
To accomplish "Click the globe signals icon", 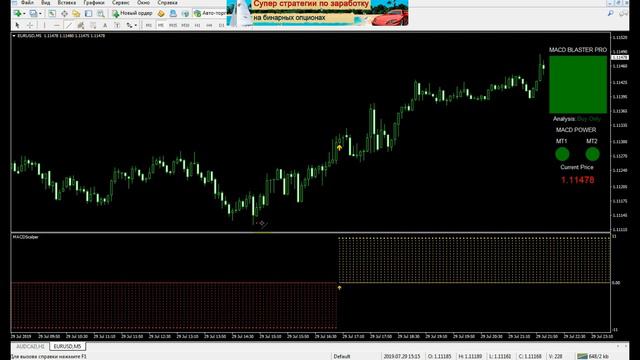I will pos(185,13).
